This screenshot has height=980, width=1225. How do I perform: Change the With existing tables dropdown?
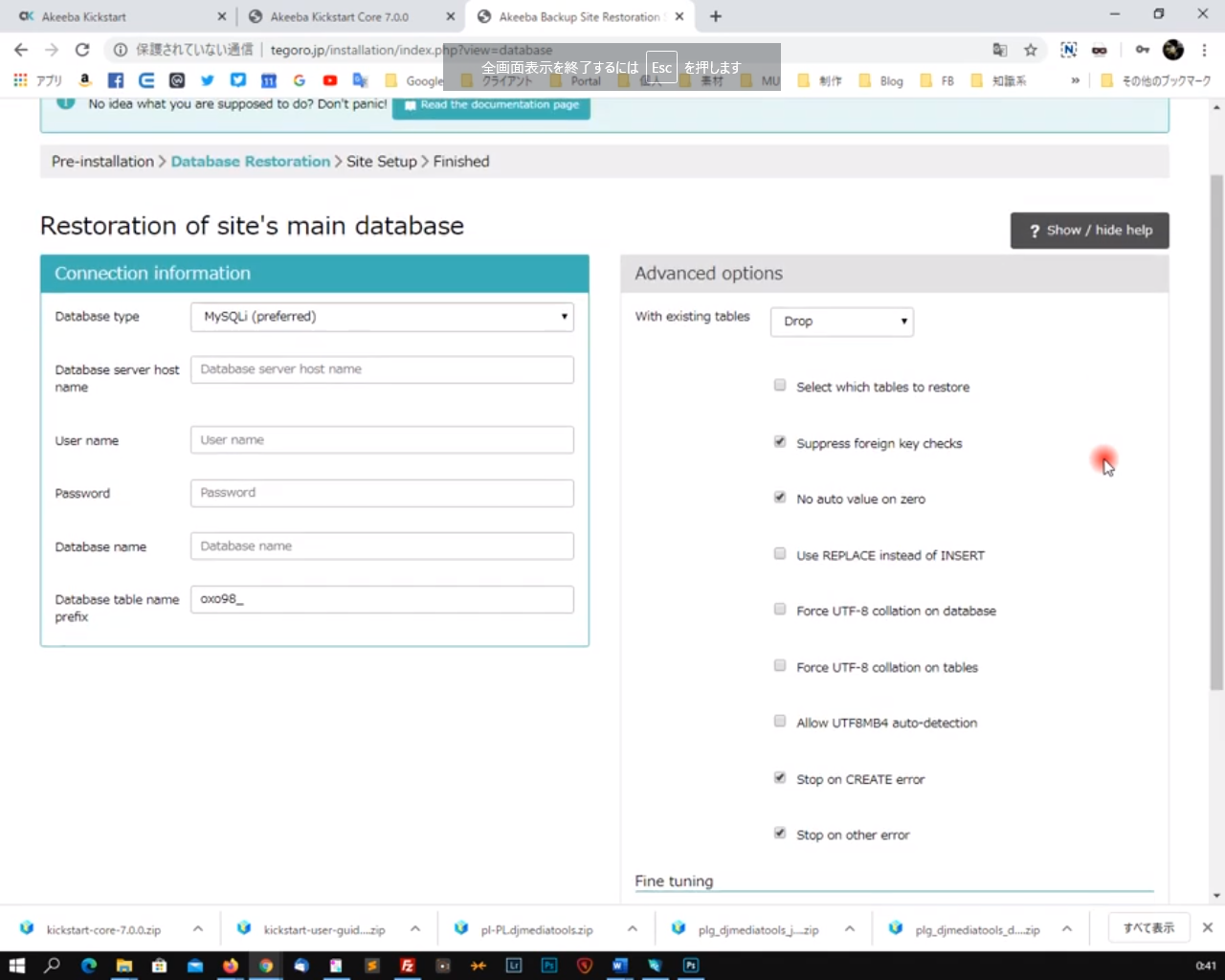click(x=841, y=322)
